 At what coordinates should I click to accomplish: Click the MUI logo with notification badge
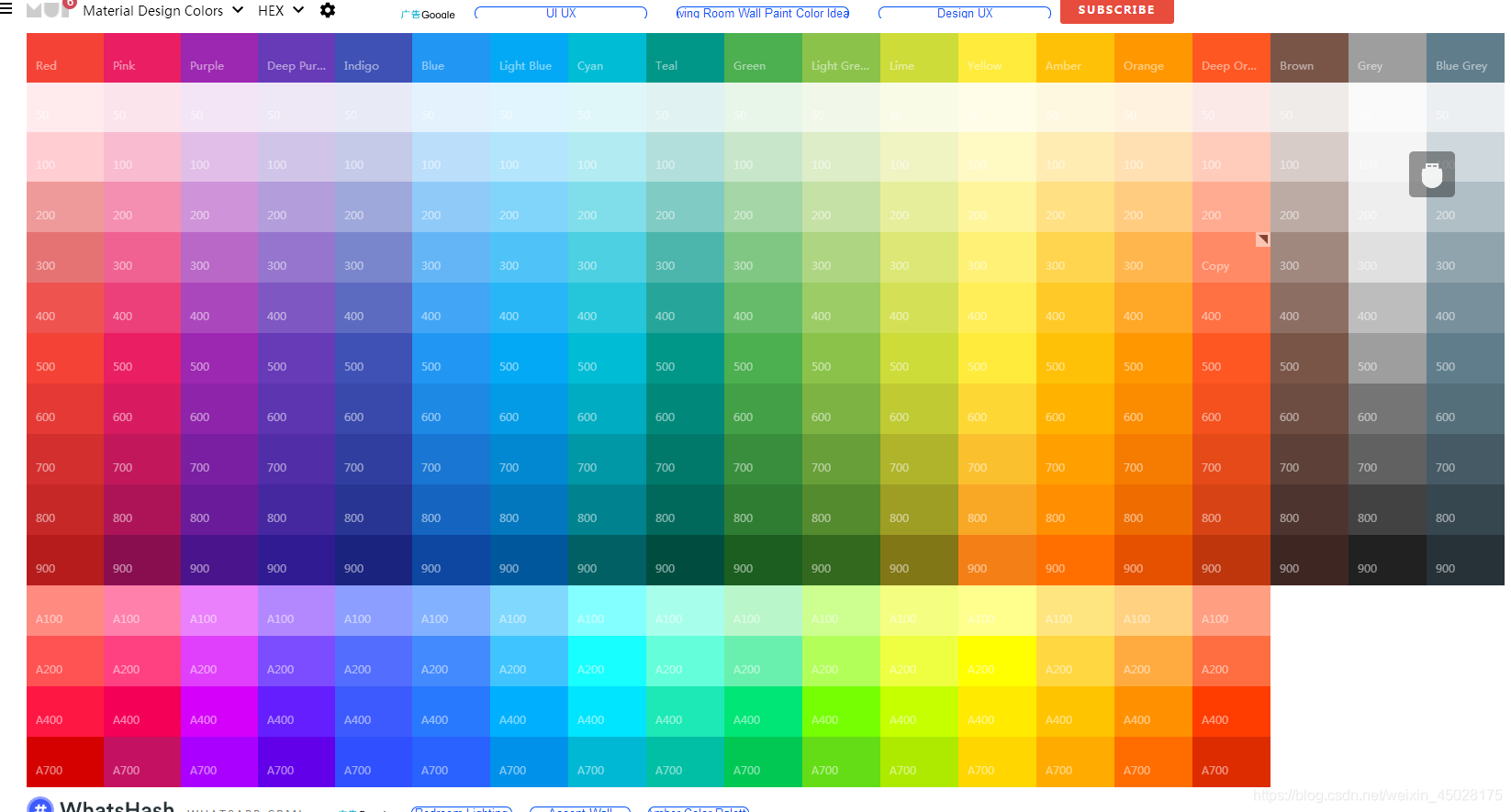(x=50, y=8)
